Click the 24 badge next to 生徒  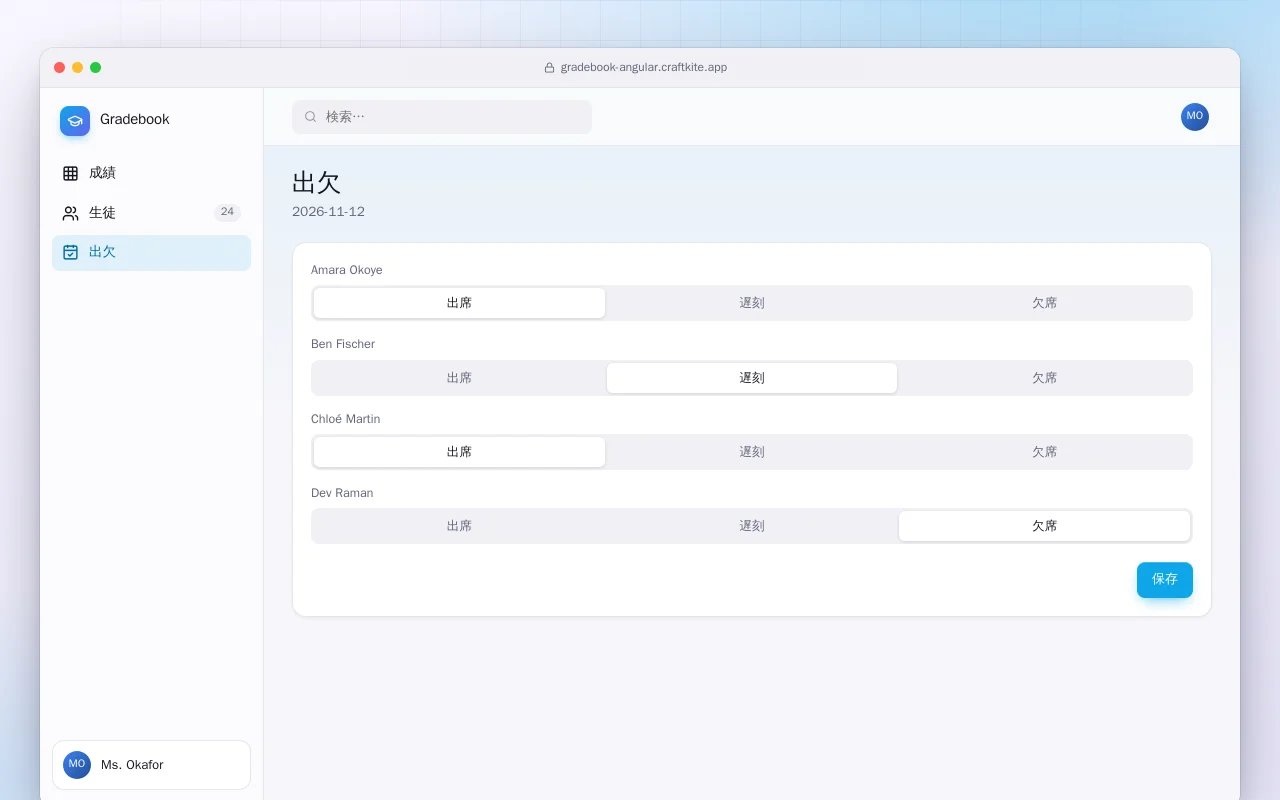(x=227, y=212)
